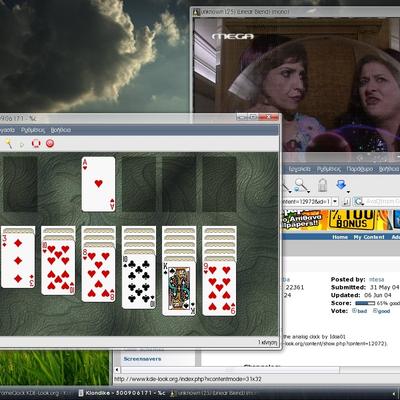Click the score progress bar showing 65%
400x400 pixels.
click(365, 303)
